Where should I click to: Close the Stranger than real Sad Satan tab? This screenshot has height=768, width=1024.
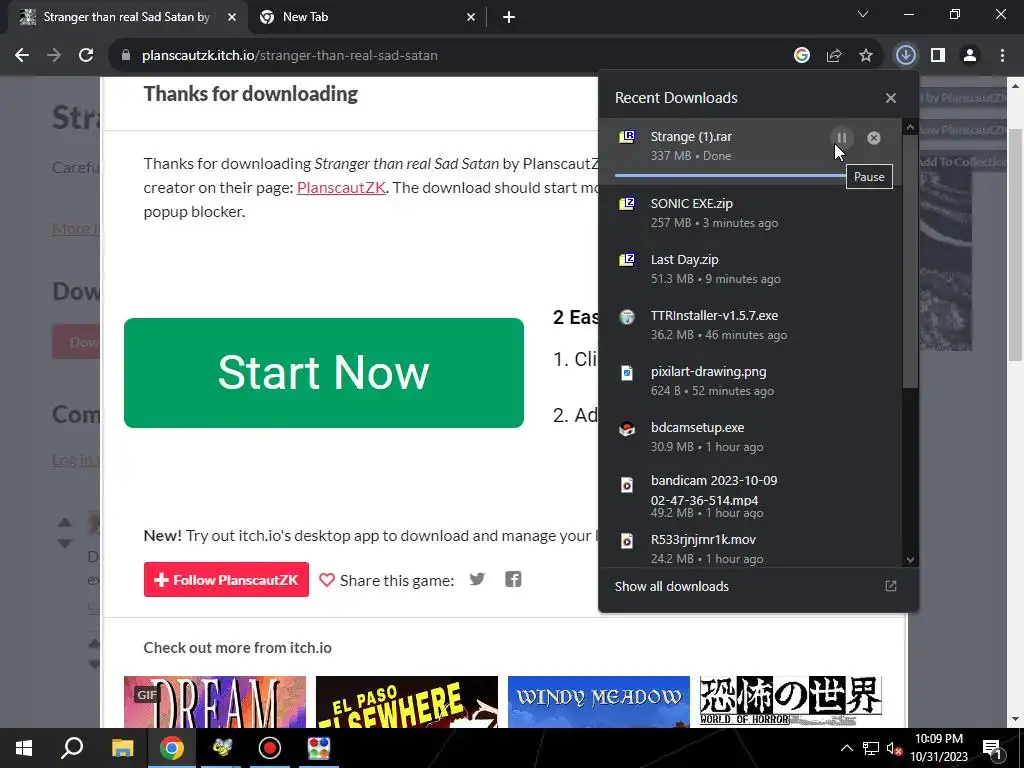pos(232,18)
